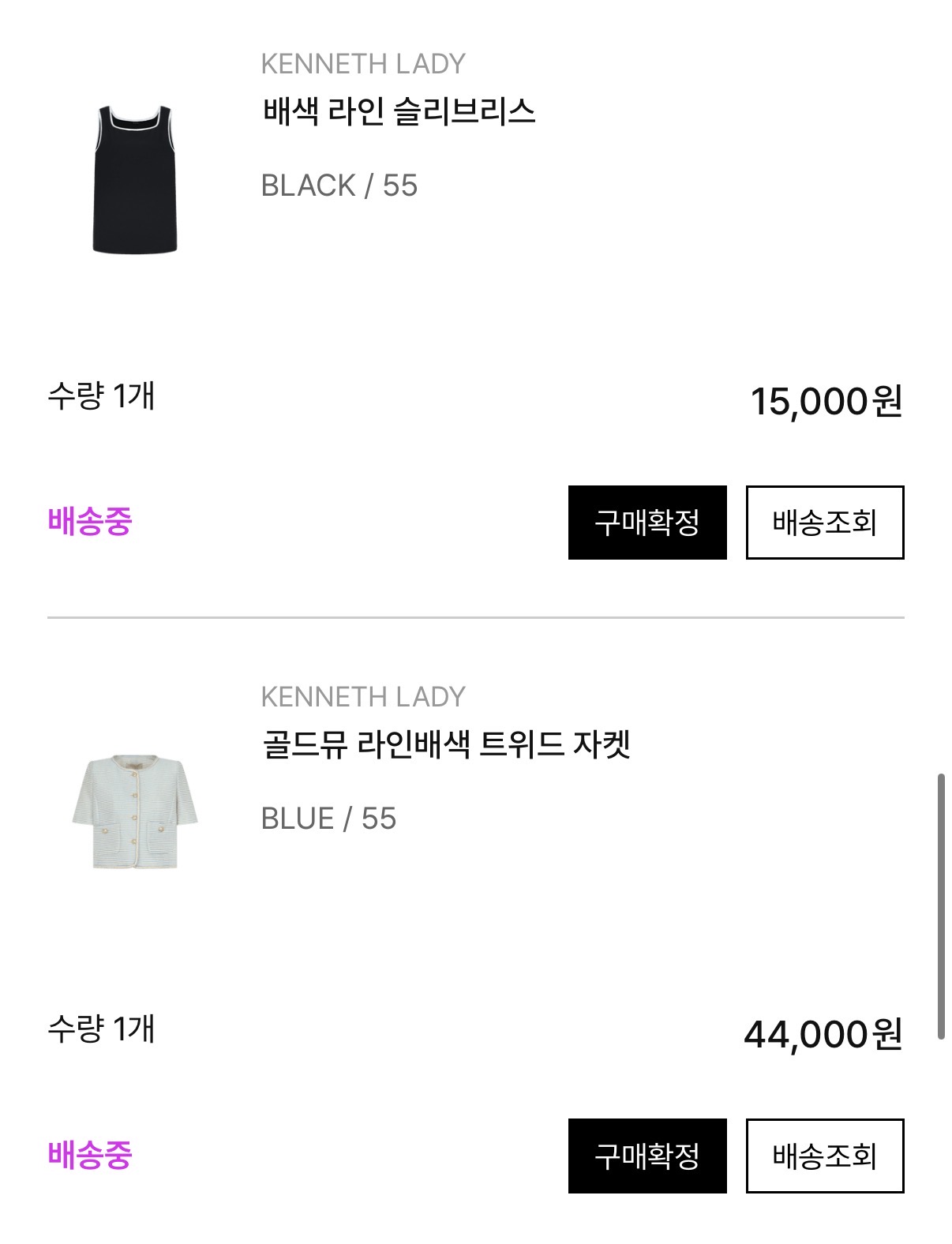Screen dimensions: 952x1244
Task: Open product name 배색 라인 슬리브리스
Action: click(399, 111)
